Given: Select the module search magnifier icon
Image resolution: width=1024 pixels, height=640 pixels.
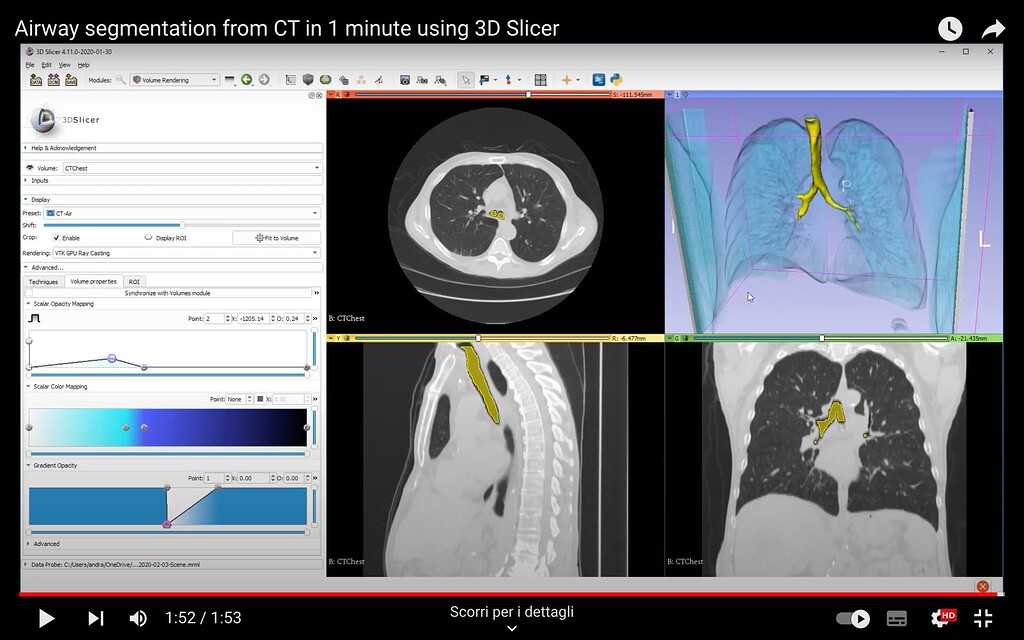Looking at the screenshot, I should (x=121, y=79).
